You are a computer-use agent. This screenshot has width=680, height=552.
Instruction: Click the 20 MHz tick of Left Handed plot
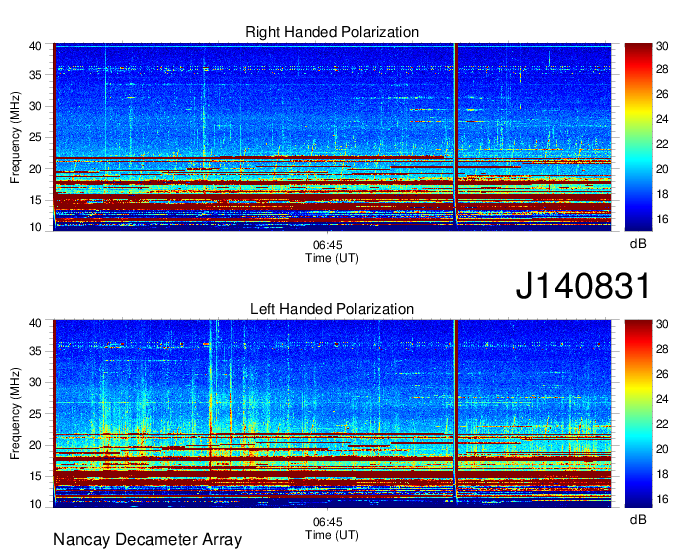pyautogui.click(x=35, y=445)
